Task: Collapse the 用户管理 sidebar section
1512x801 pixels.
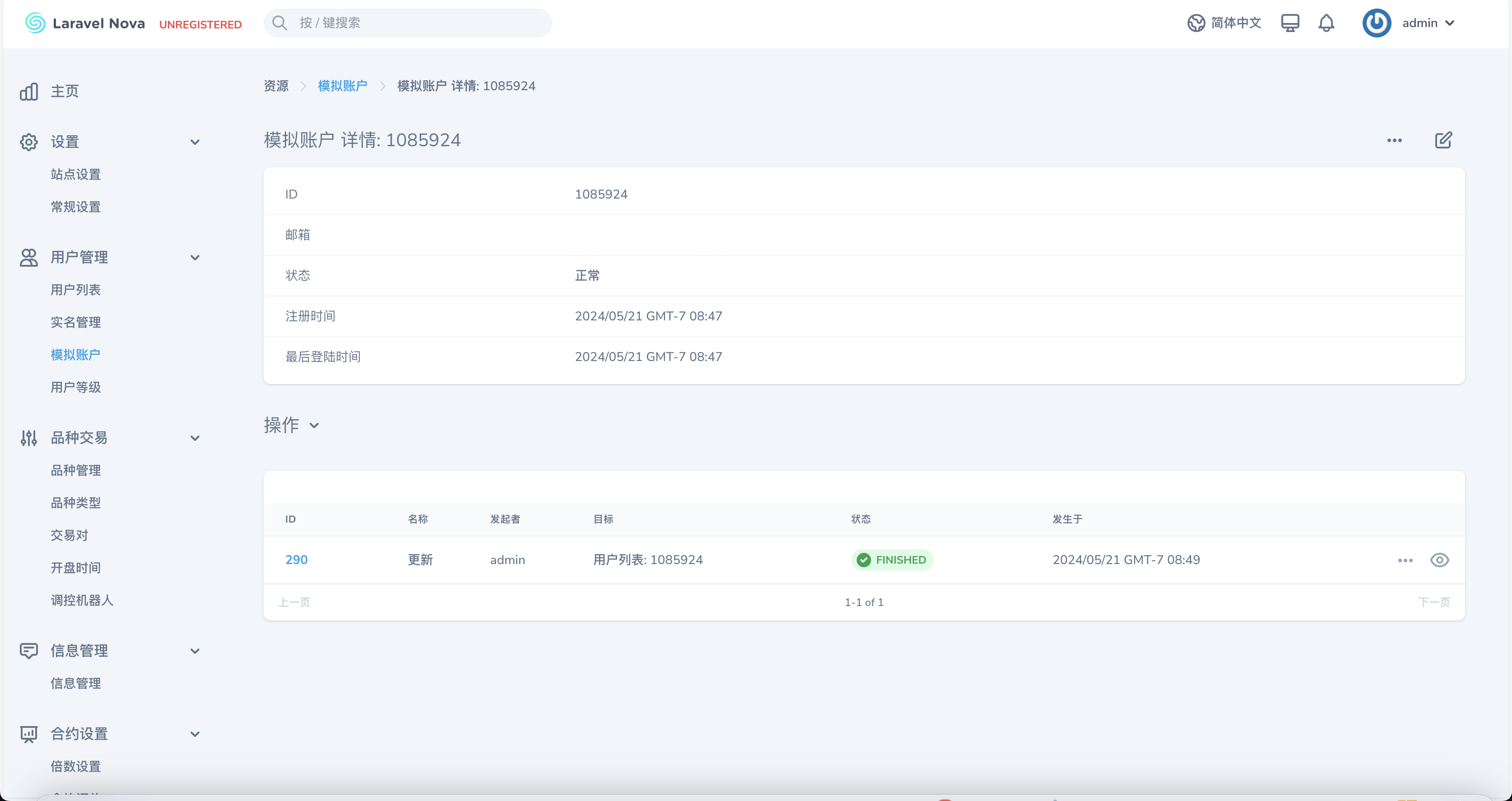Action: (195, 258)
